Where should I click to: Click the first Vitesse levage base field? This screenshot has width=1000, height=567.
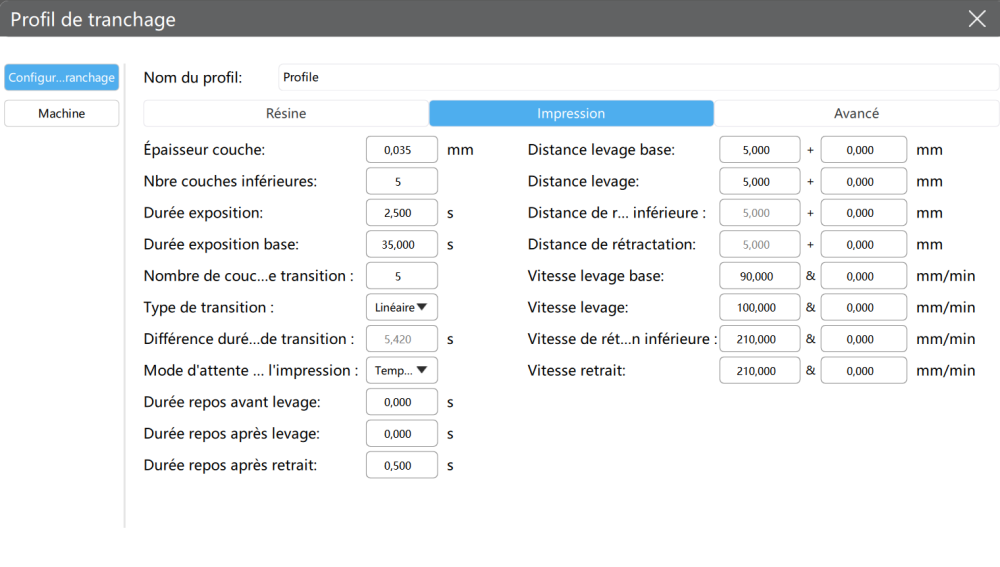[759, 275]
